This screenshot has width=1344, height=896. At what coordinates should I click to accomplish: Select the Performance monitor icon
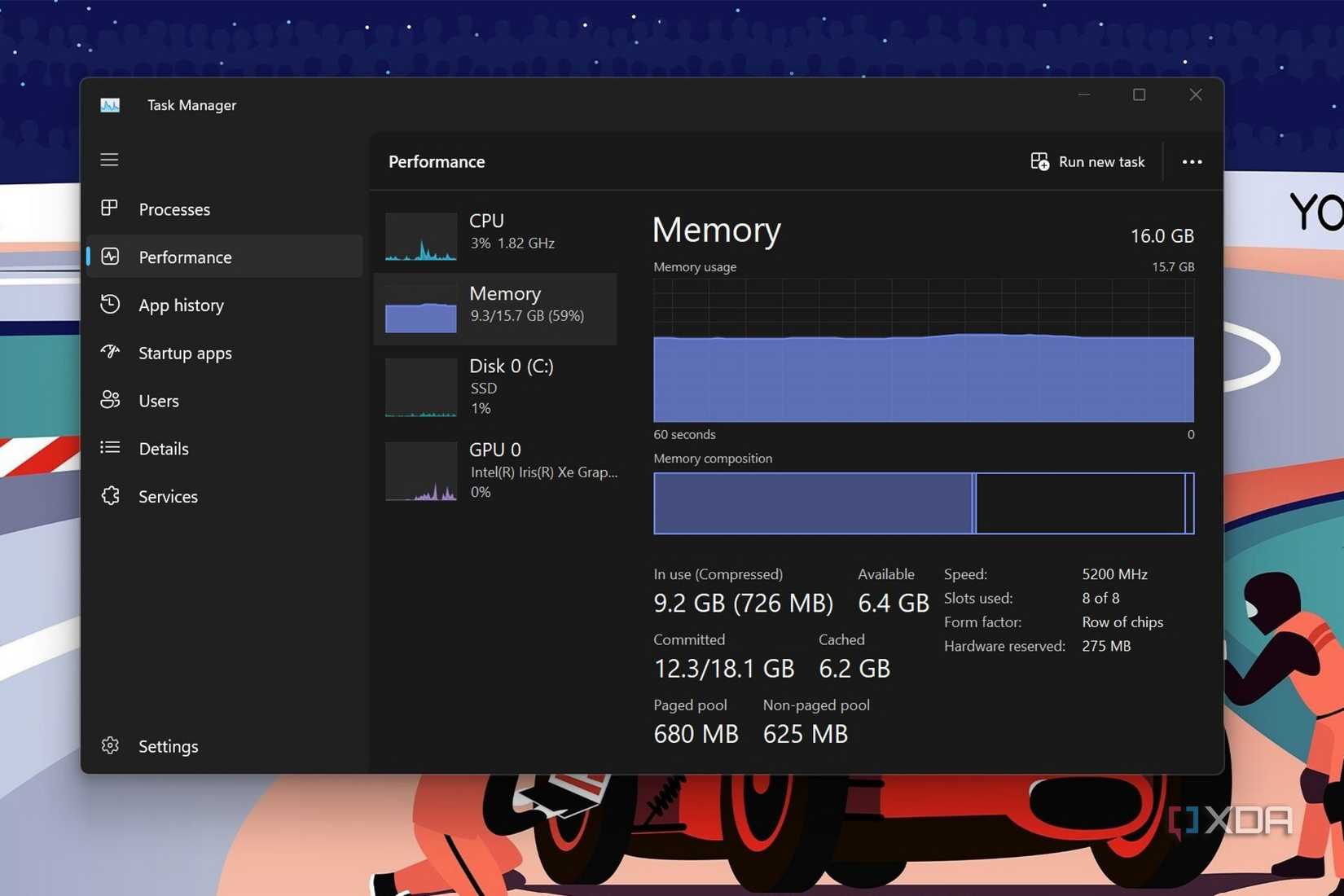[x=110, y=257]
